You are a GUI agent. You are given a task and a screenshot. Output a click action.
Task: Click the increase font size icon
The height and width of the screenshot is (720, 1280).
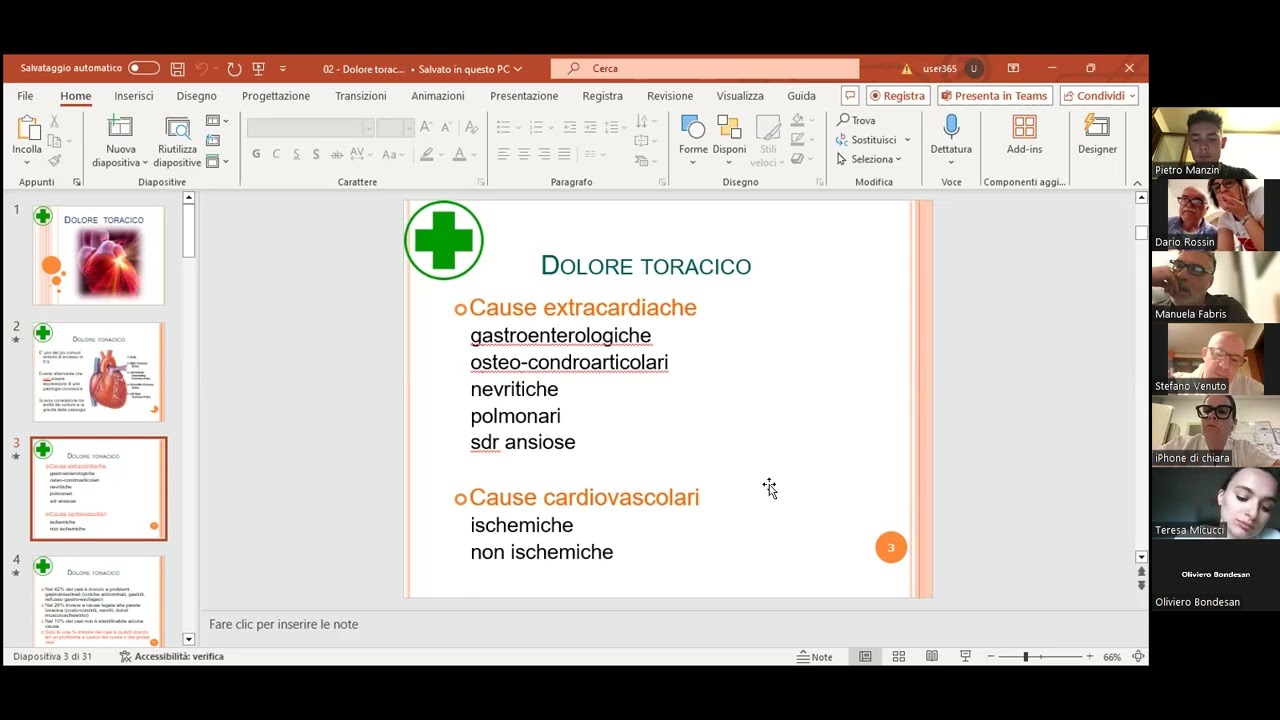(x=426, y=127)
